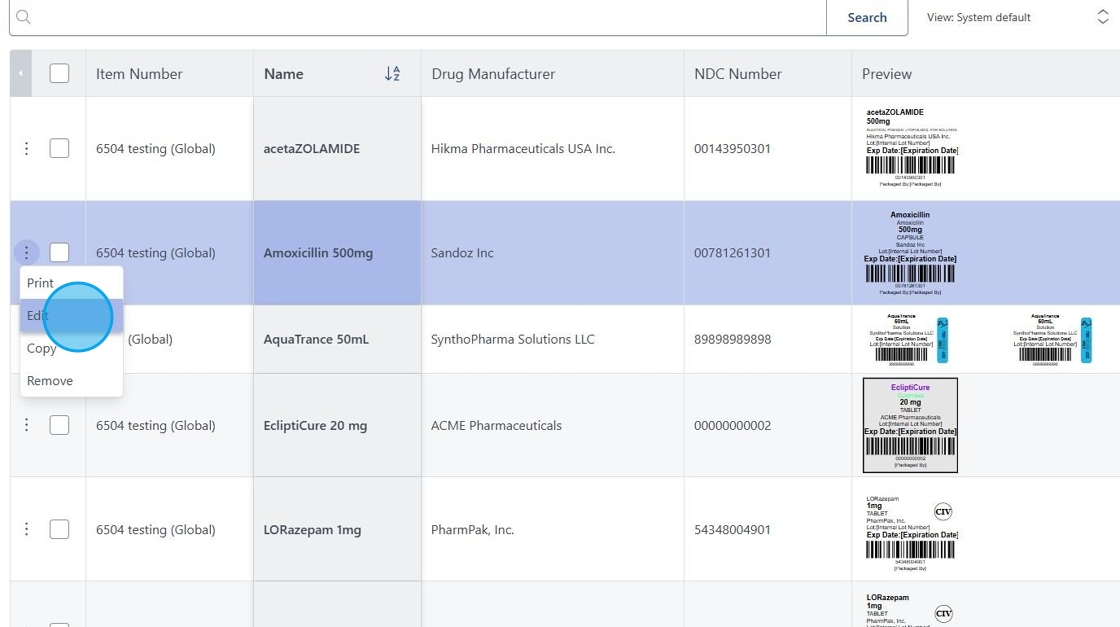
Task: Open row menu for LORazepam 1mg
Action: point(26,529)
